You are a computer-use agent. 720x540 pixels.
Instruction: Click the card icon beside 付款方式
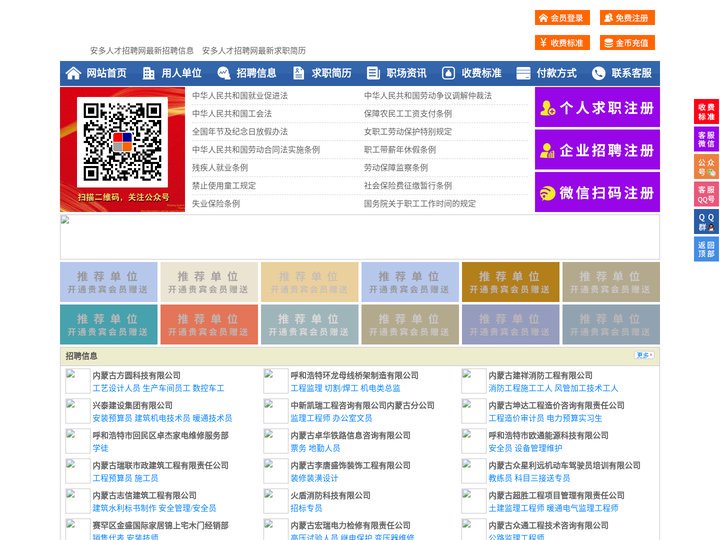tap(523, 73)
